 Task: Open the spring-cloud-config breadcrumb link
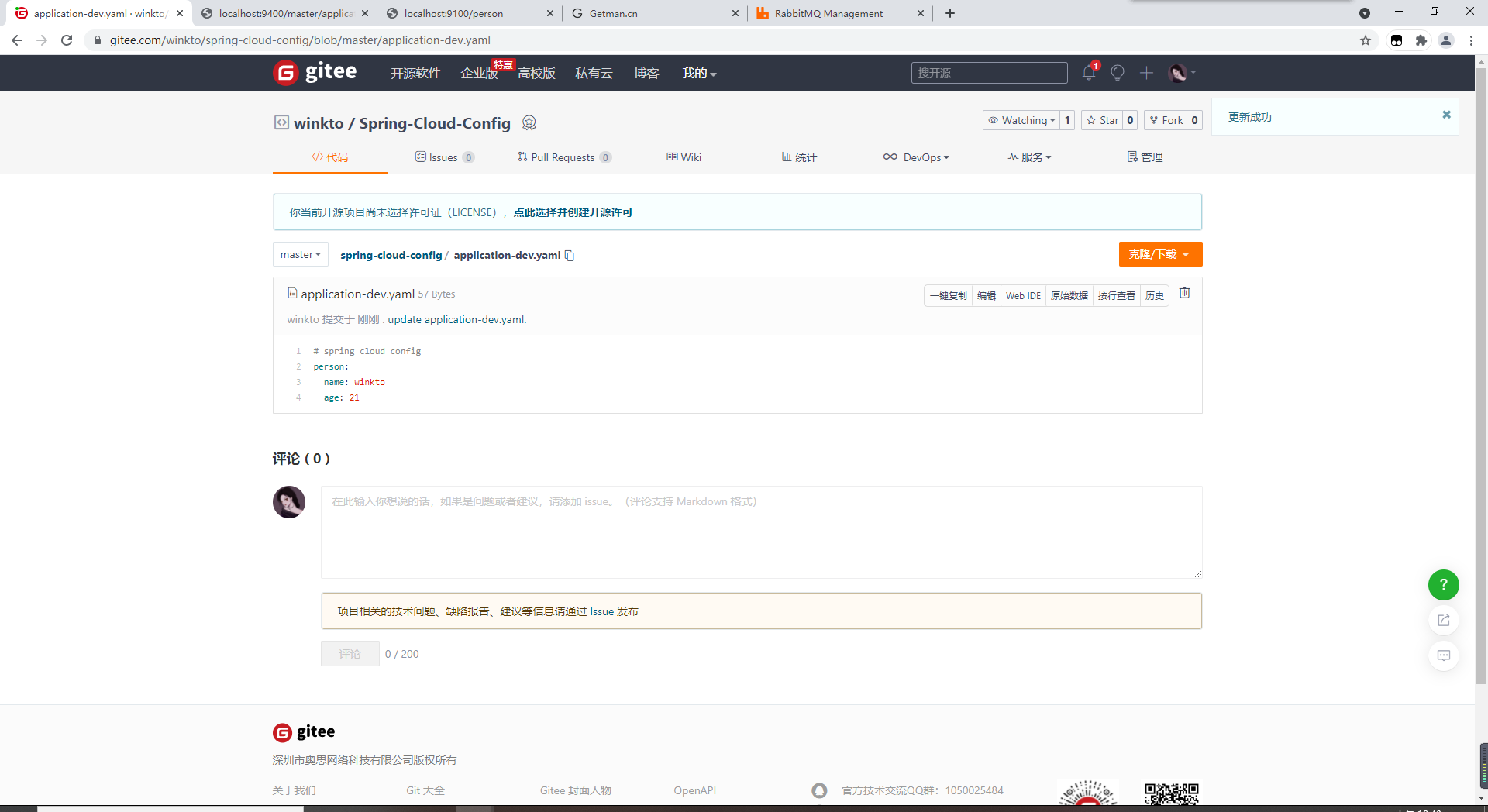point(391,255)
